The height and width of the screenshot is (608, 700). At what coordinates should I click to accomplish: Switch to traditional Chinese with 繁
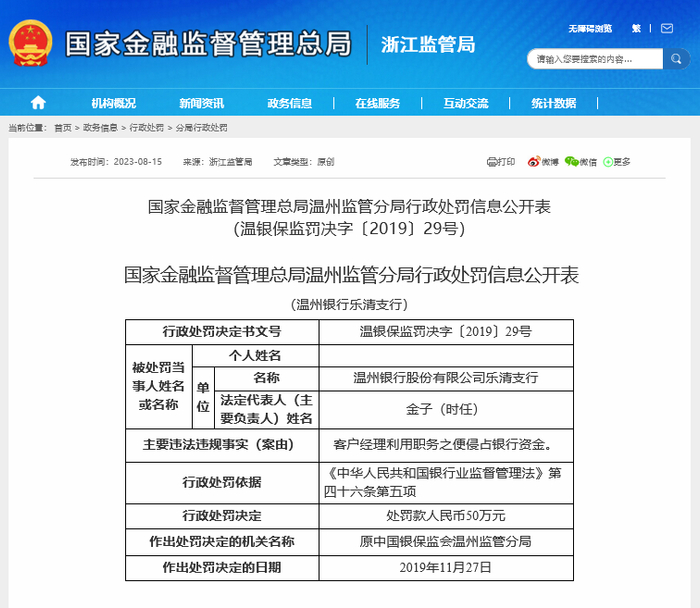click(x=636, y=29)
